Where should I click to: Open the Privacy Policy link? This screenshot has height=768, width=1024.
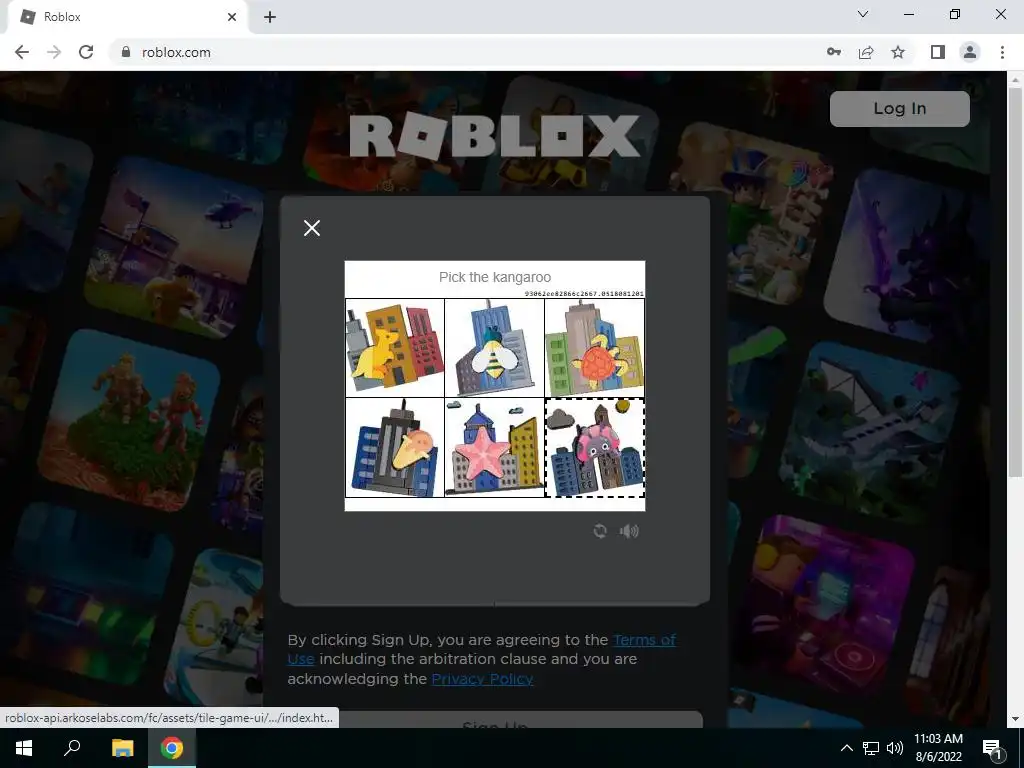482,679
